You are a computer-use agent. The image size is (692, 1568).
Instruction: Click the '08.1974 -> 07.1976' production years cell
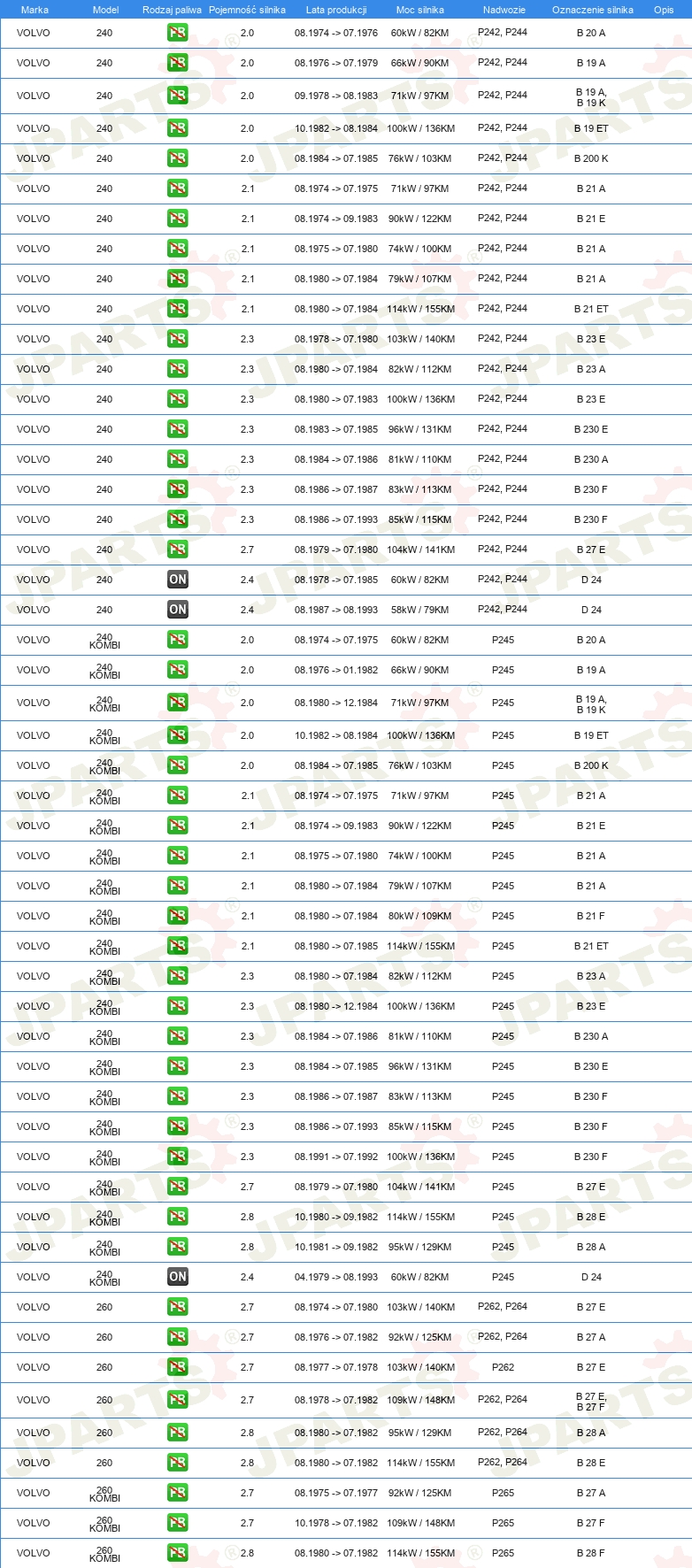(336, 33)
